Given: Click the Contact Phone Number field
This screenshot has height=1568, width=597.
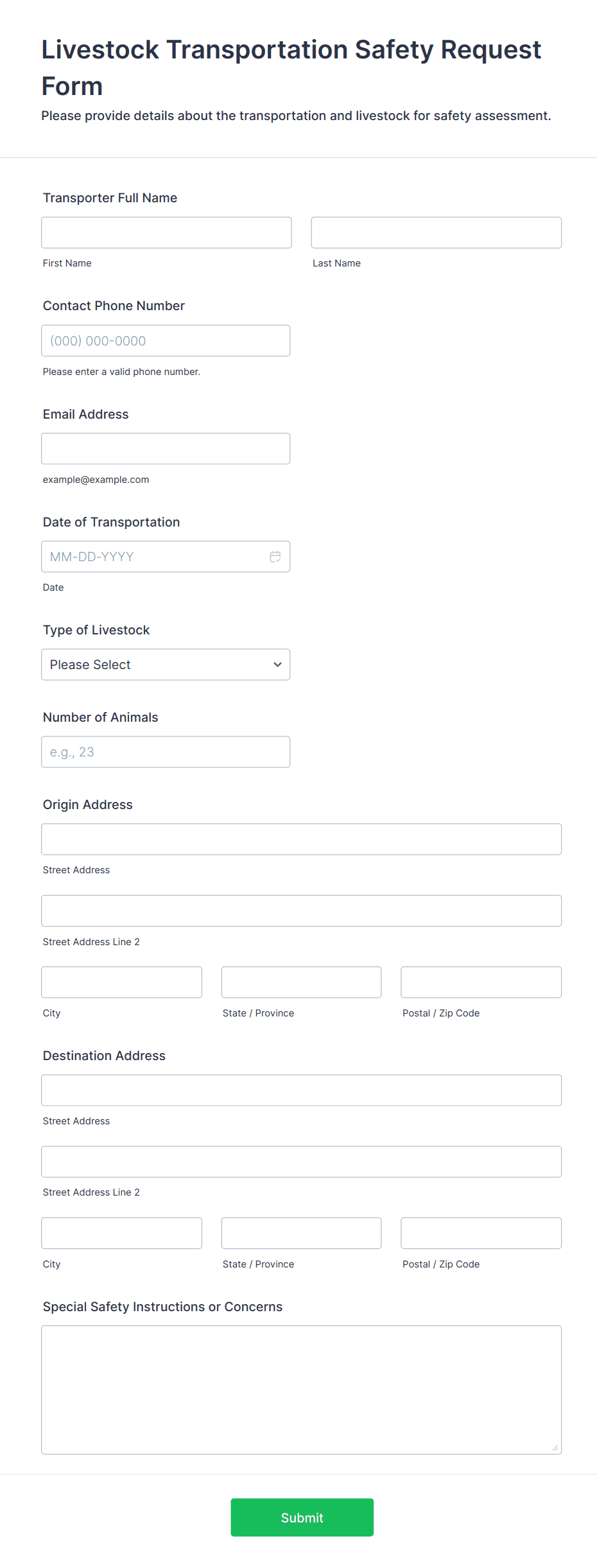Looking at the screenshot, I should coord(166,340).
